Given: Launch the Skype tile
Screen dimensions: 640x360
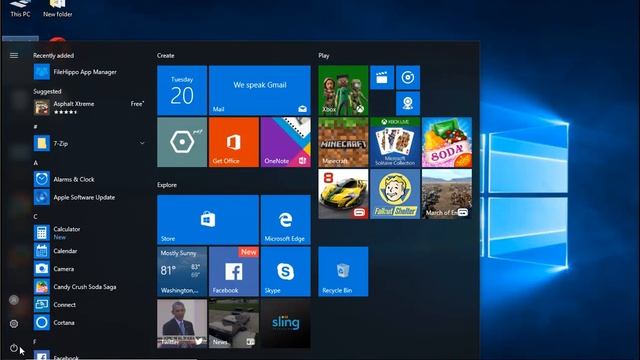Looking at the screenshot, I should click(x=286, y=271).
